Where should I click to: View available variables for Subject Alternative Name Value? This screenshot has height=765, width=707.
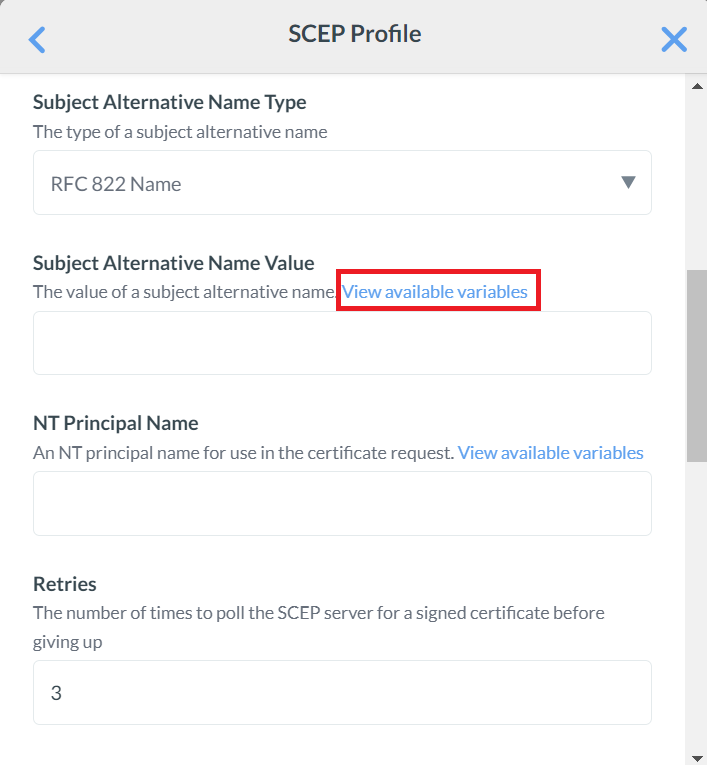[x=435, y=292]
